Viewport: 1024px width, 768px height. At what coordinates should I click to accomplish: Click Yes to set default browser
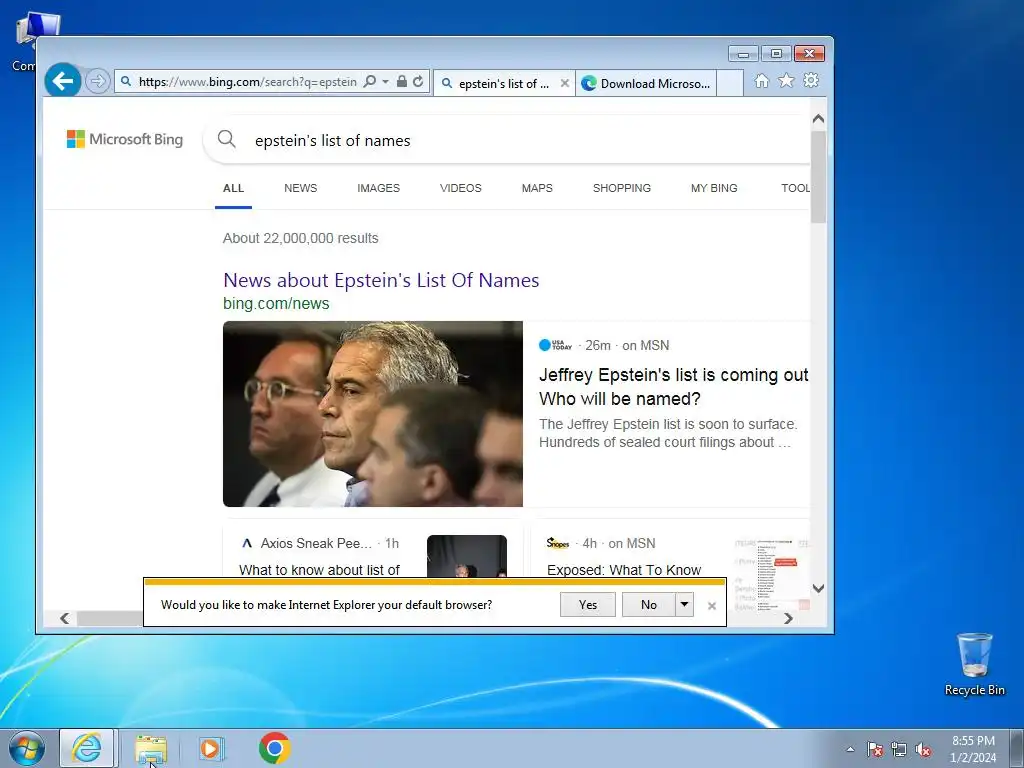coord(588,605)
